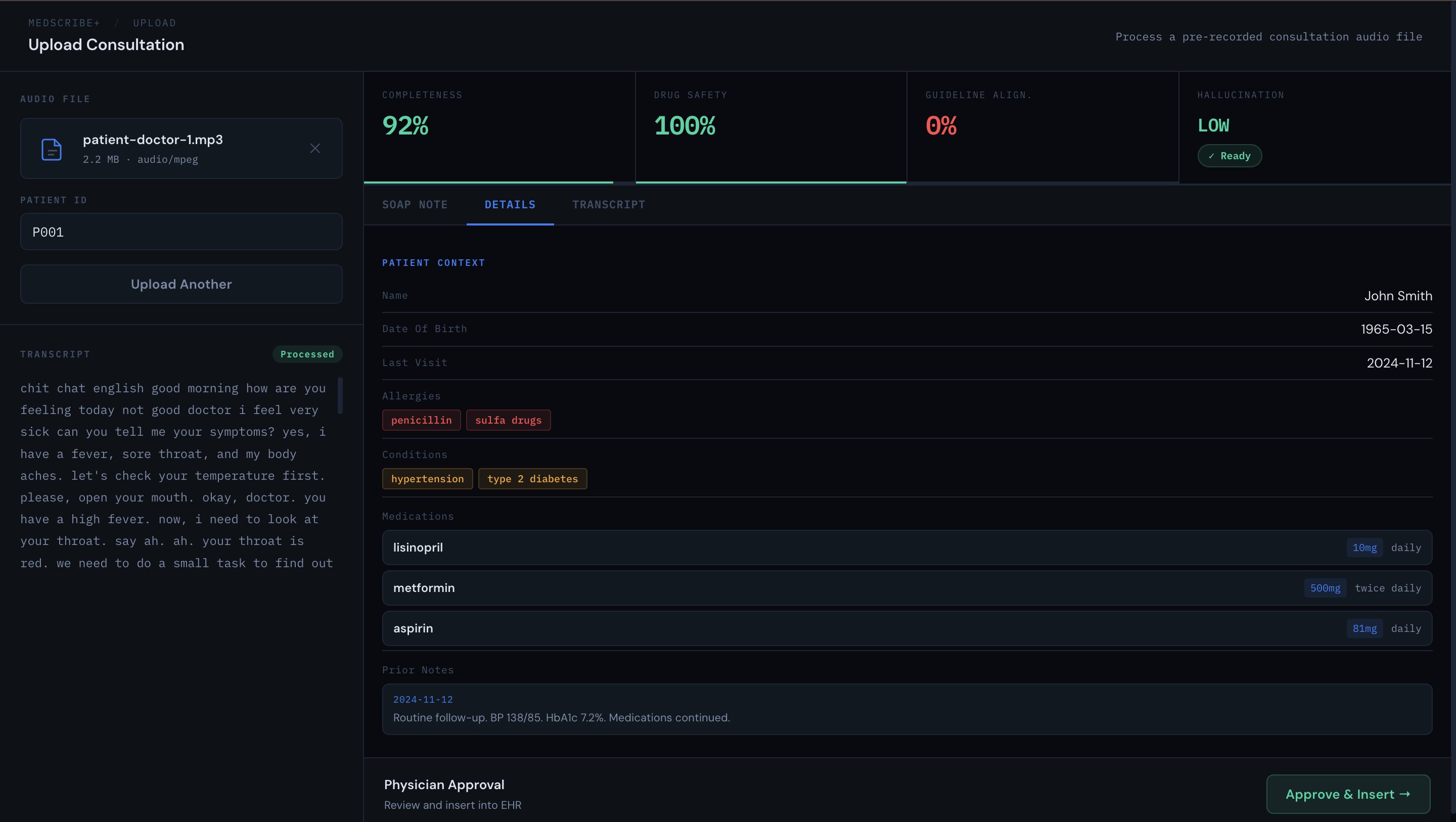The image size is (1456, 822).
Task: Open the 2024-11-12 prior note entry
Action: pos(906,709)
